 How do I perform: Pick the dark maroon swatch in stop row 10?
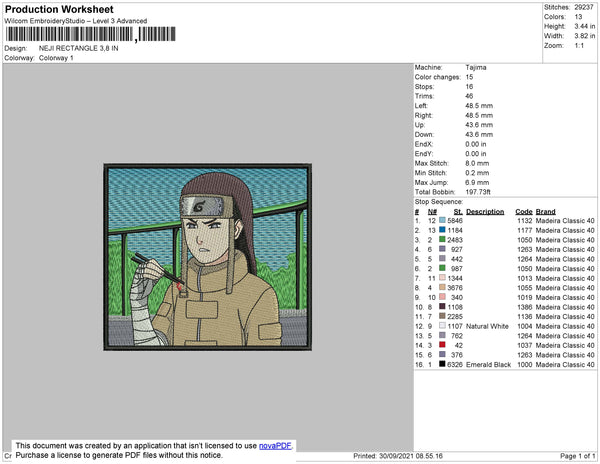click(442, 307)
